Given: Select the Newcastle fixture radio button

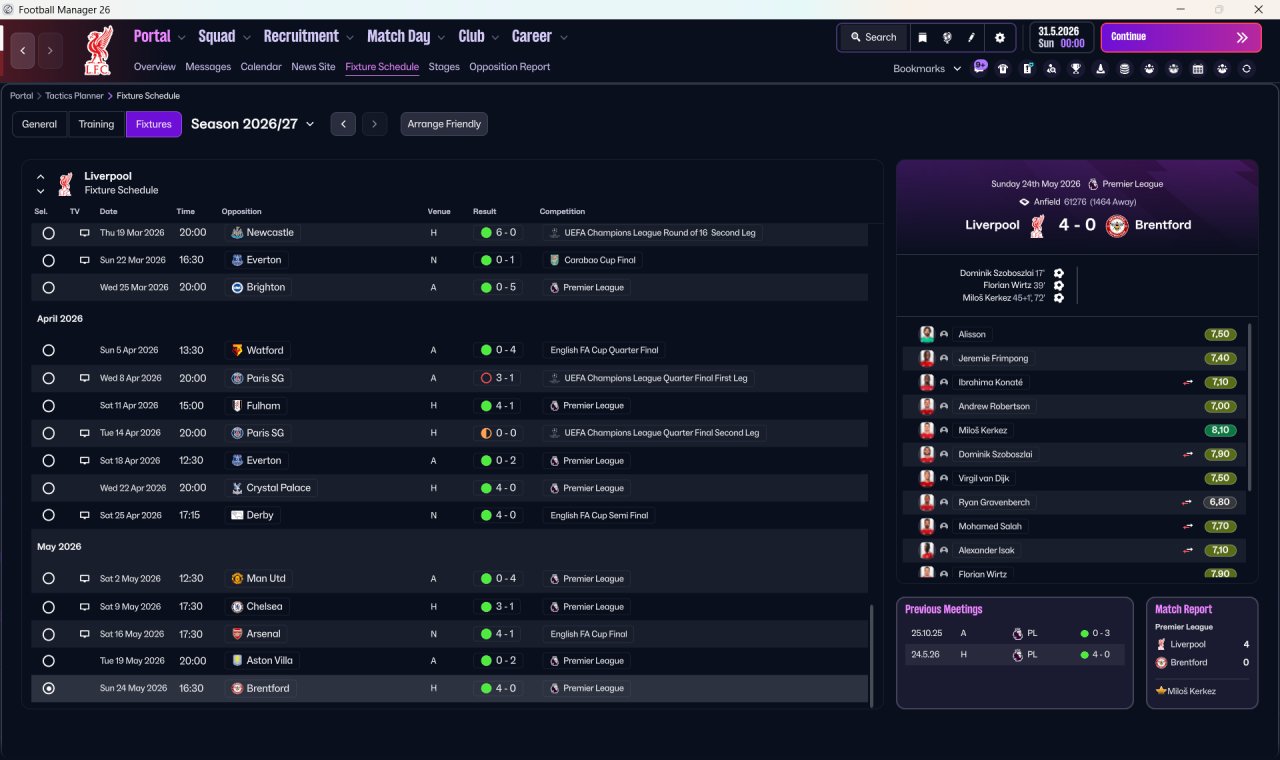Looking at the screenshot, I should coord(48,233).
